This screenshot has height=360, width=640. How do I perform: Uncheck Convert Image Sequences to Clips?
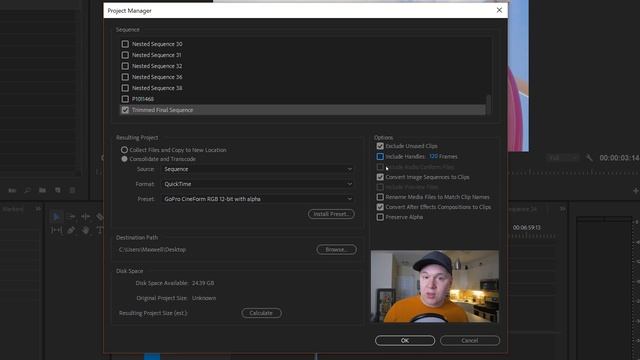click(x=380, y=177)
